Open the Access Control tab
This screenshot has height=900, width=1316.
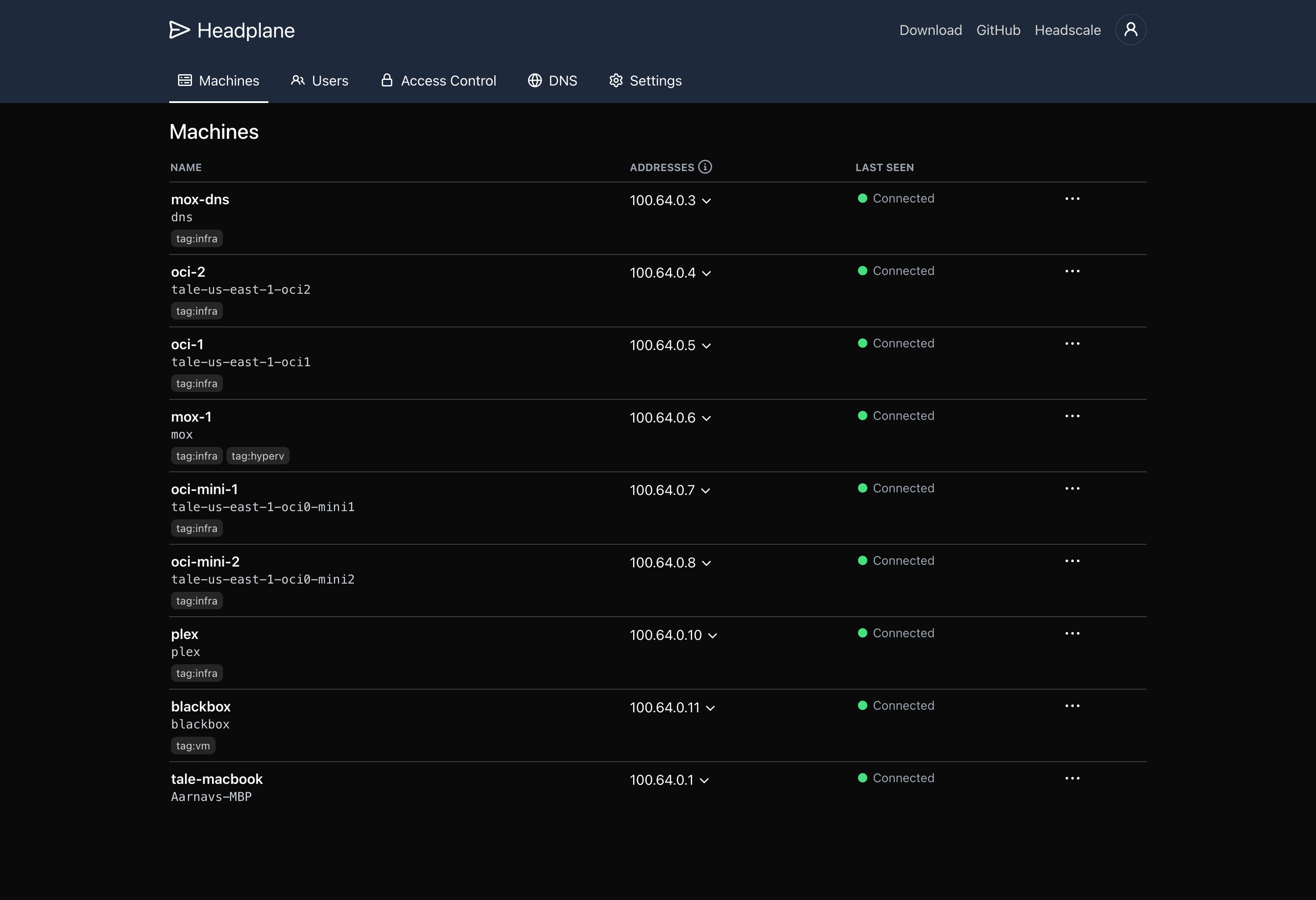438,80
